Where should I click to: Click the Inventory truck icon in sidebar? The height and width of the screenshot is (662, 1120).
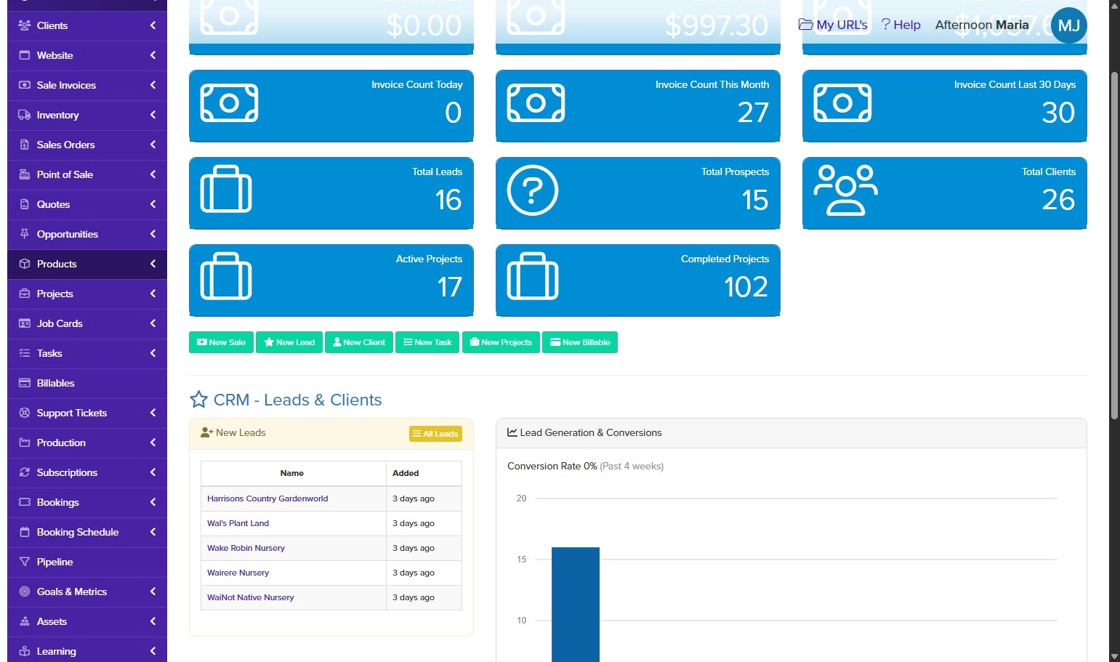(x=24, y=115)
